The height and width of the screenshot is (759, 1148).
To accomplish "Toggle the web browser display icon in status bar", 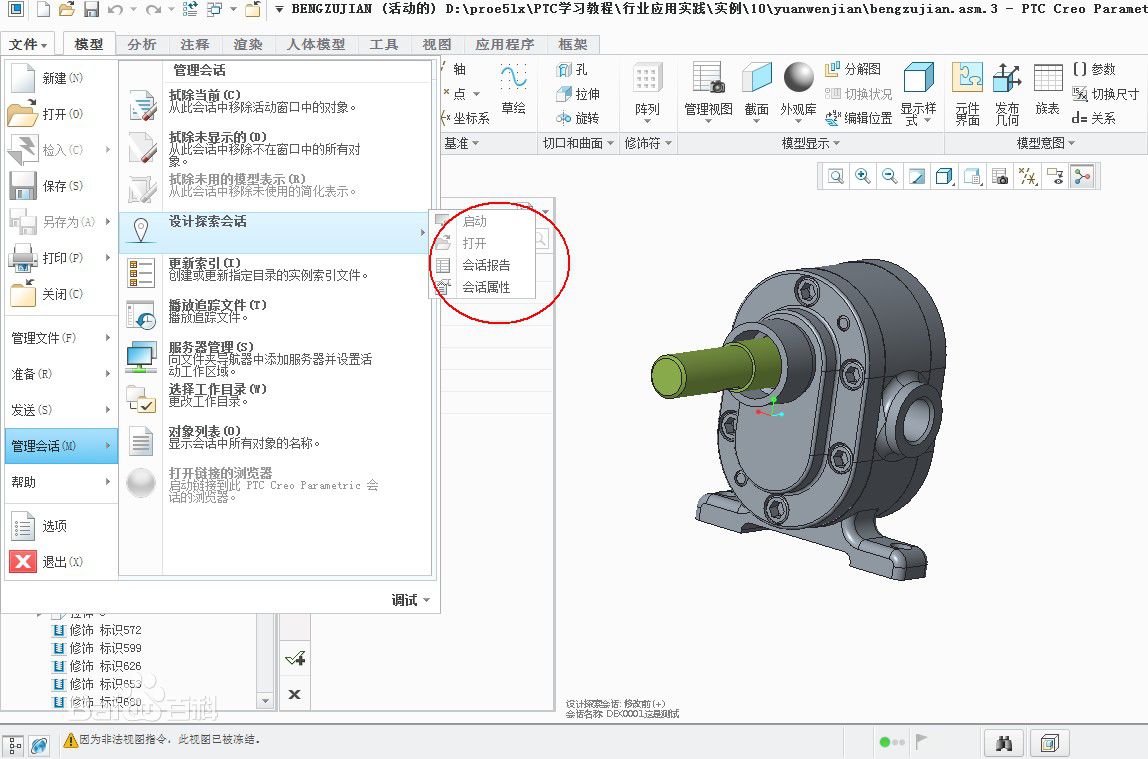I will click(x=39, y=744).
